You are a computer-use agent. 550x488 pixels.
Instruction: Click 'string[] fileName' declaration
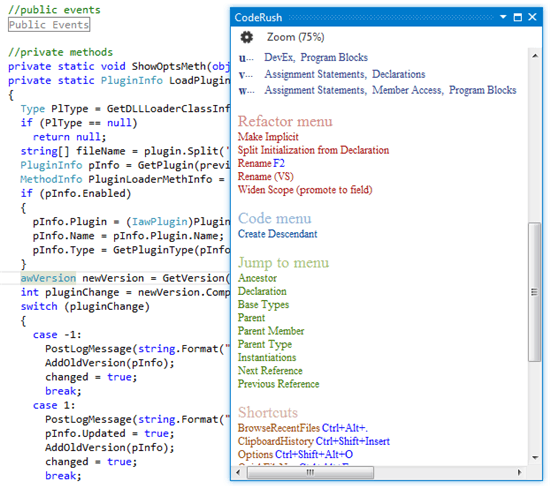tap(73, 152)
